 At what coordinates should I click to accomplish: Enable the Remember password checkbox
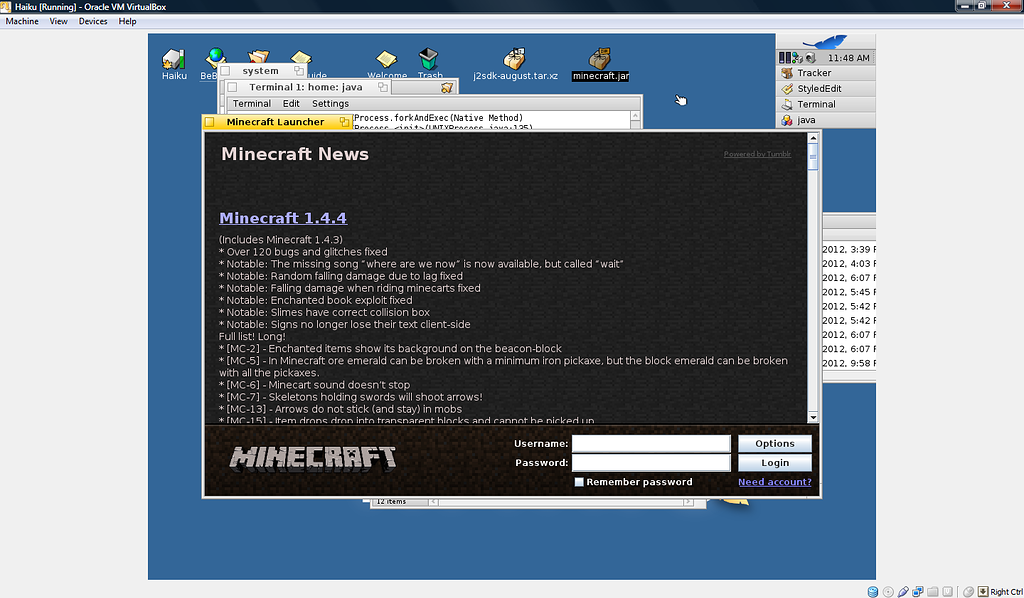(x=577, y=481)
